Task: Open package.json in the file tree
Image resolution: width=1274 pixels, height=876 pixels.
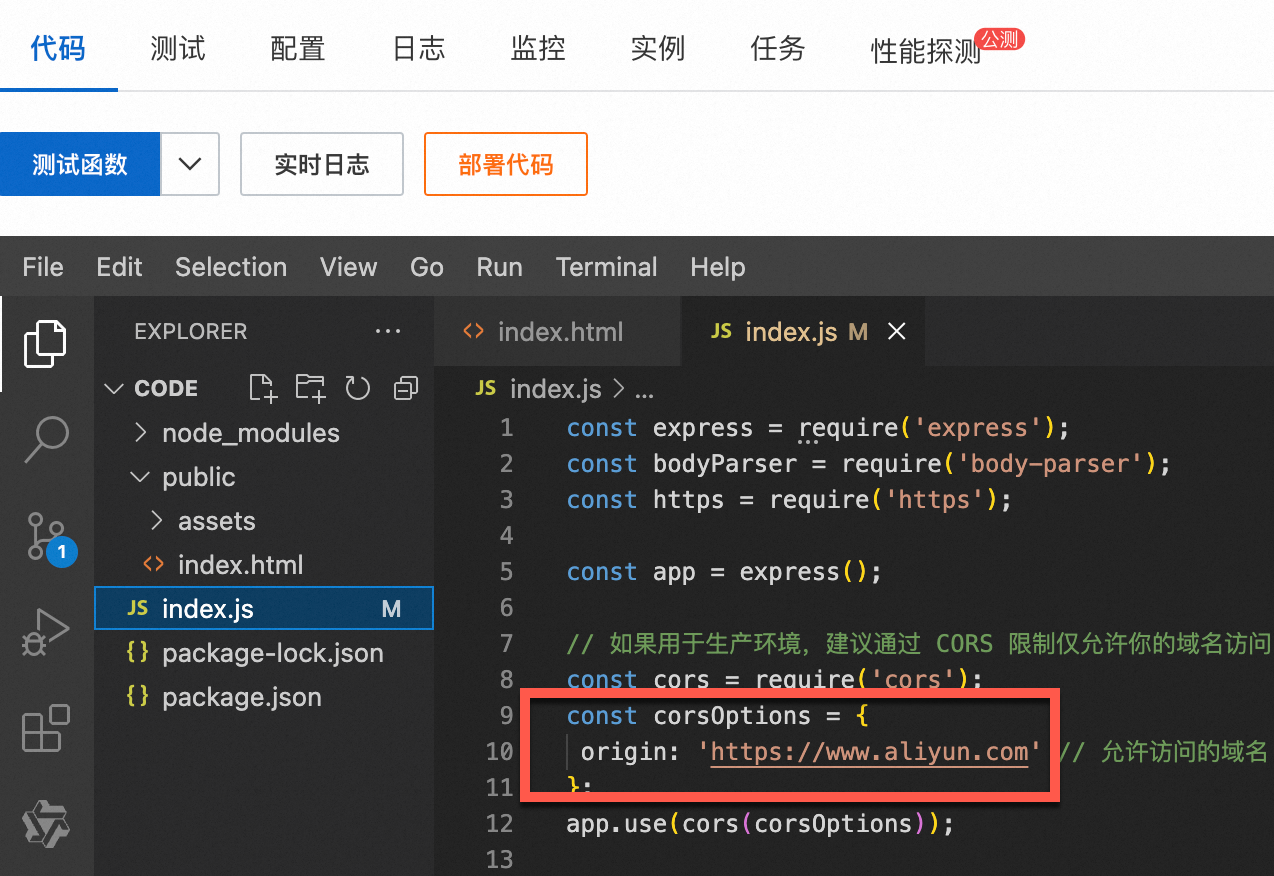Action: click(x=241, y=697)
